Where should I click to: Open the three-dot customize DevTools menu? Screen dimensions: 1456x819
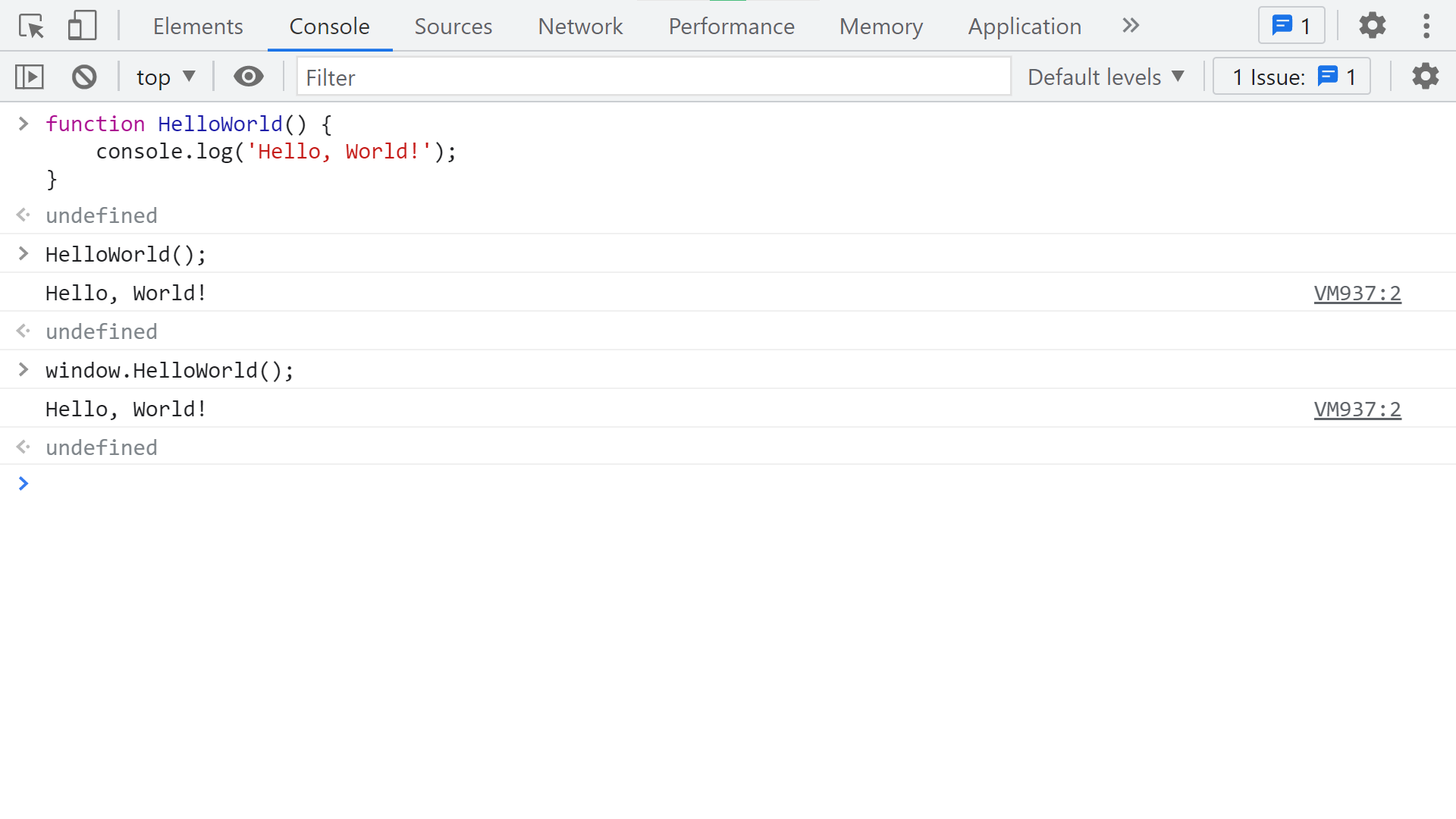coord(1426,26)
